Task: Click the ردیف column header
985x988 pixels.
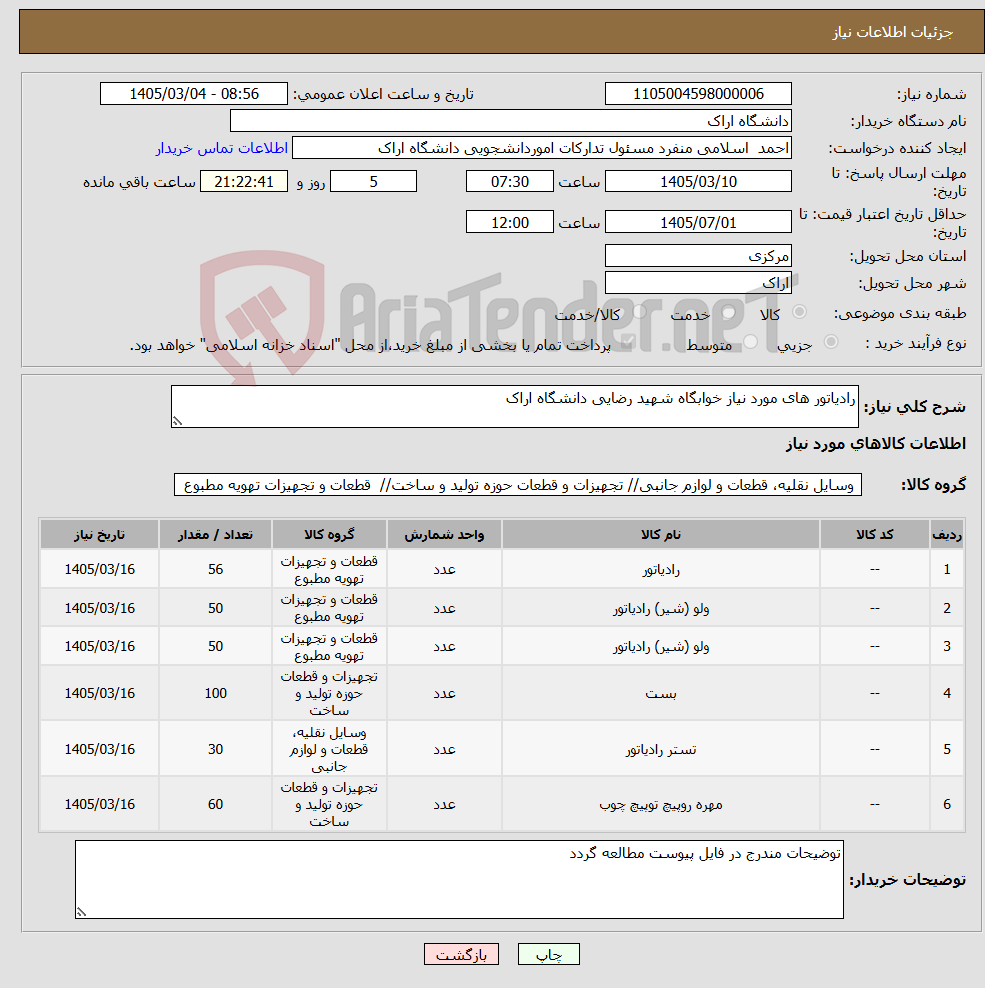Action: coord(947,534)
